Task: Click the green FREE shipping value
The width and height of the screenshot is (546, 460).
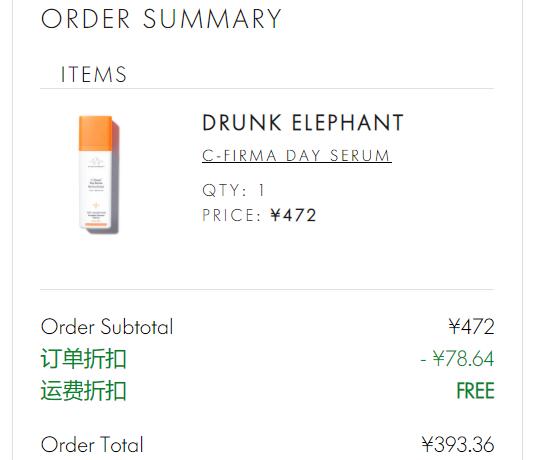Action: point(475,390)
